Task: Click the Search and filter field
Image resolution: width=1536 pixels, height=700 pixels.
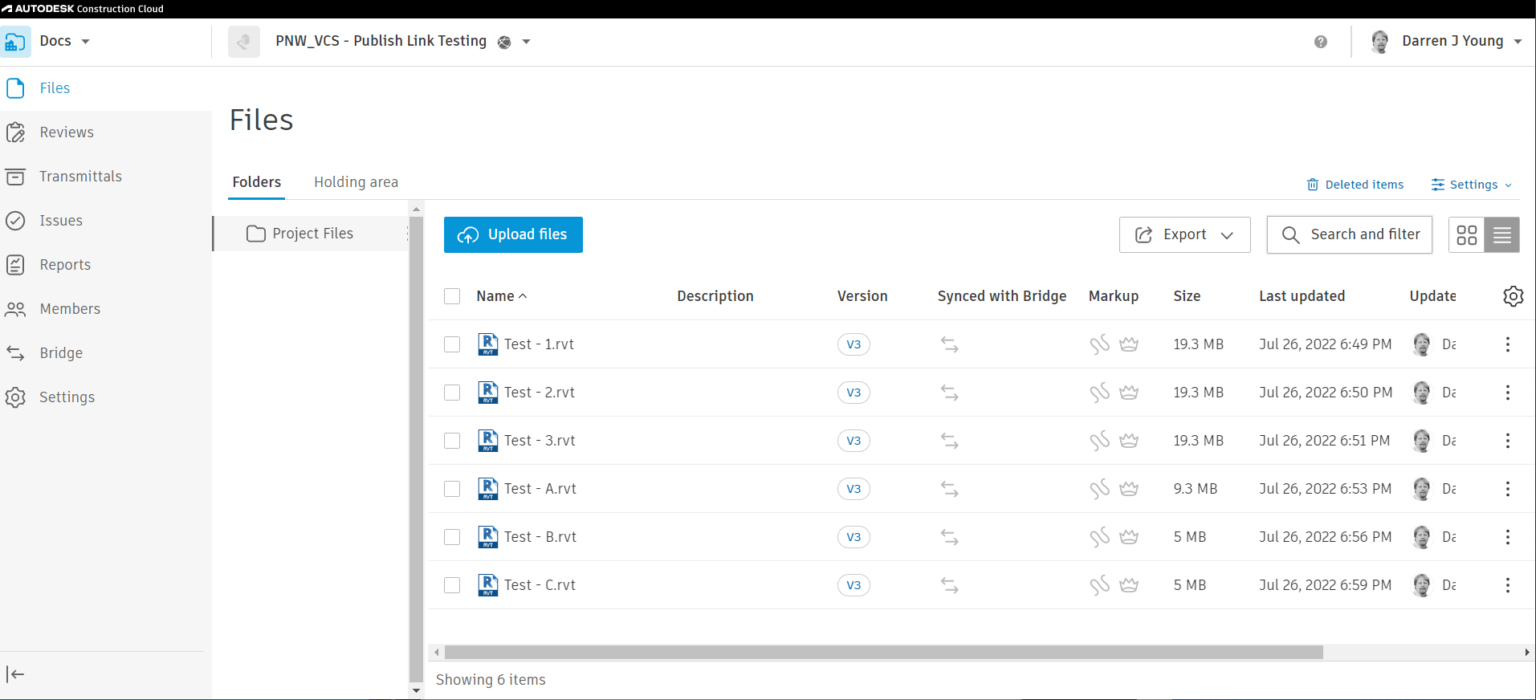Action: click(1349, 235)
